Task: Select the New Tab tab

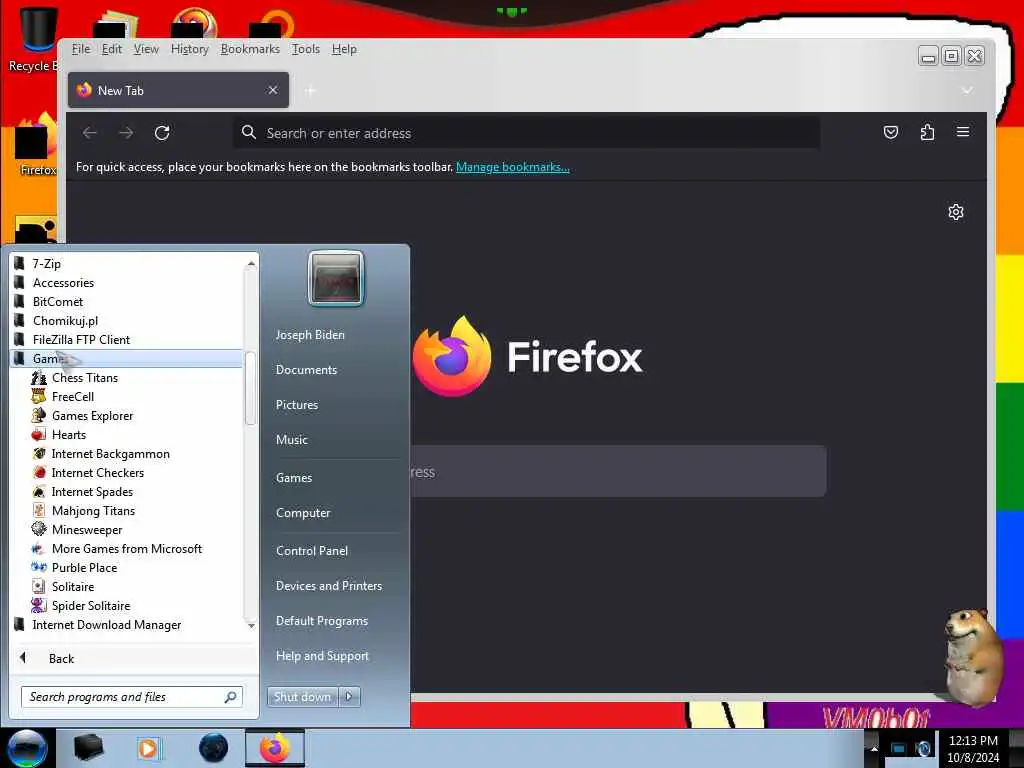Action: tap(178, 90)
